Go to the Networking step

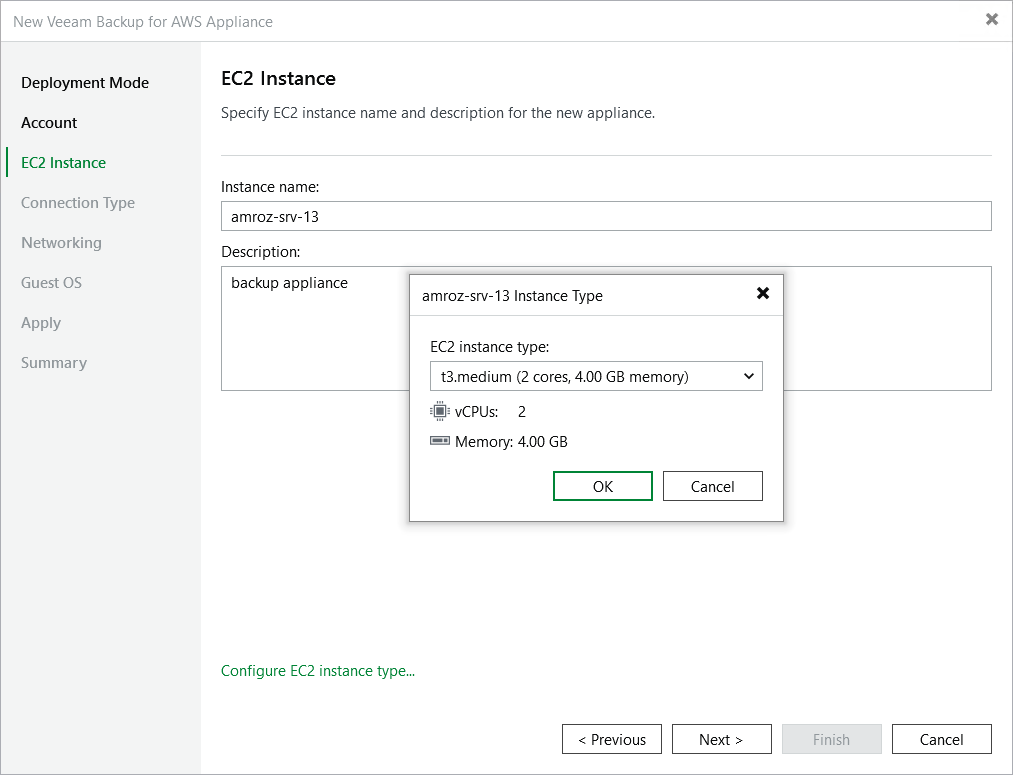pyautogui.click(x=61, y=242)
